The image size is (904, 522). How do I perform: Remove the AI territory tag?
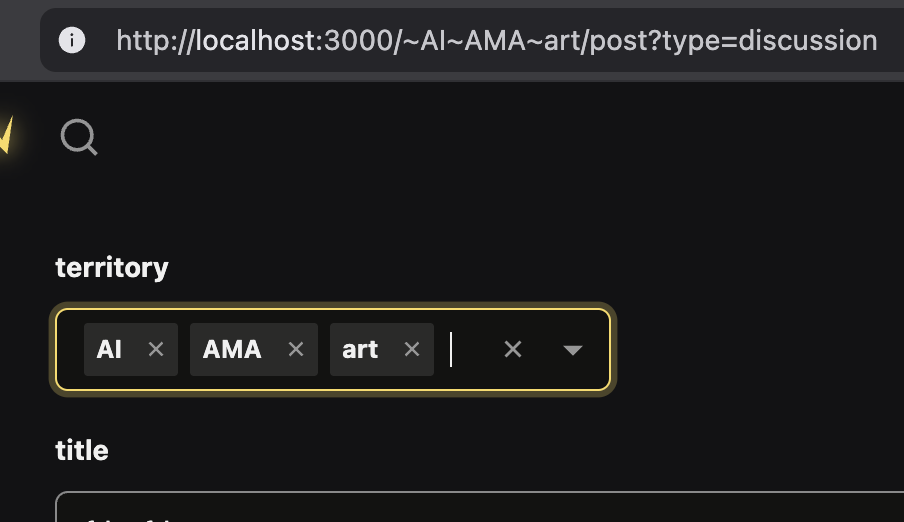tap(156, 349)
